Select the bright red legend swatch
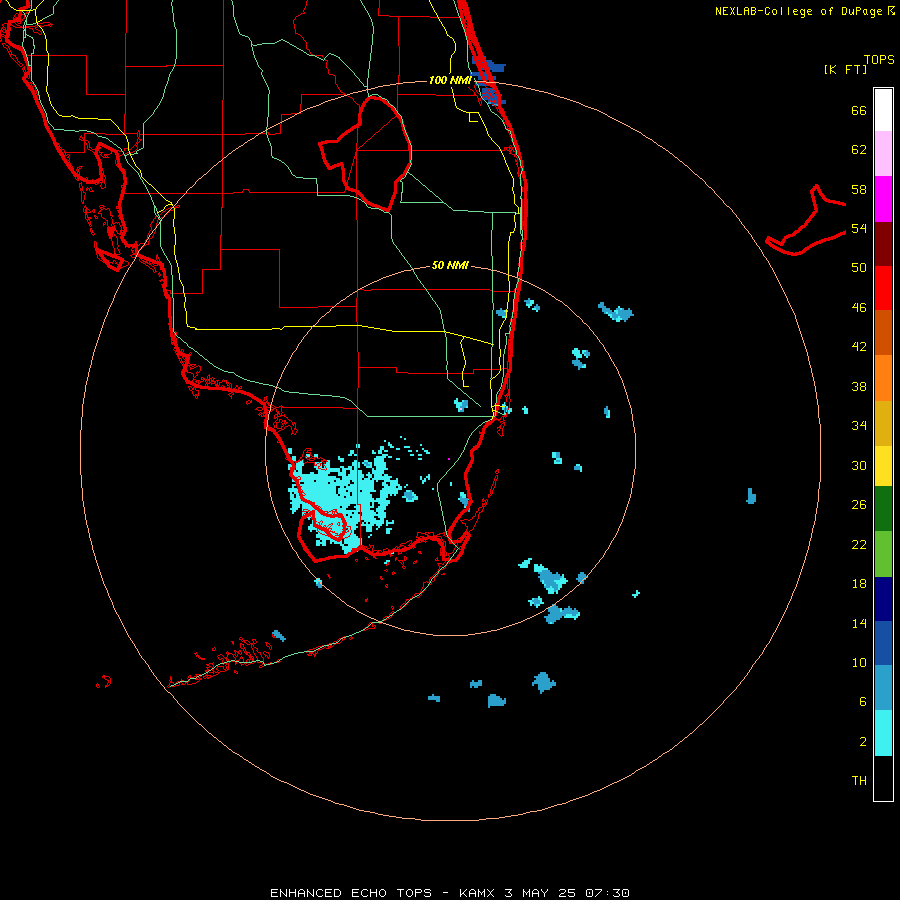900x900 pixels. [x=883, y=288]
